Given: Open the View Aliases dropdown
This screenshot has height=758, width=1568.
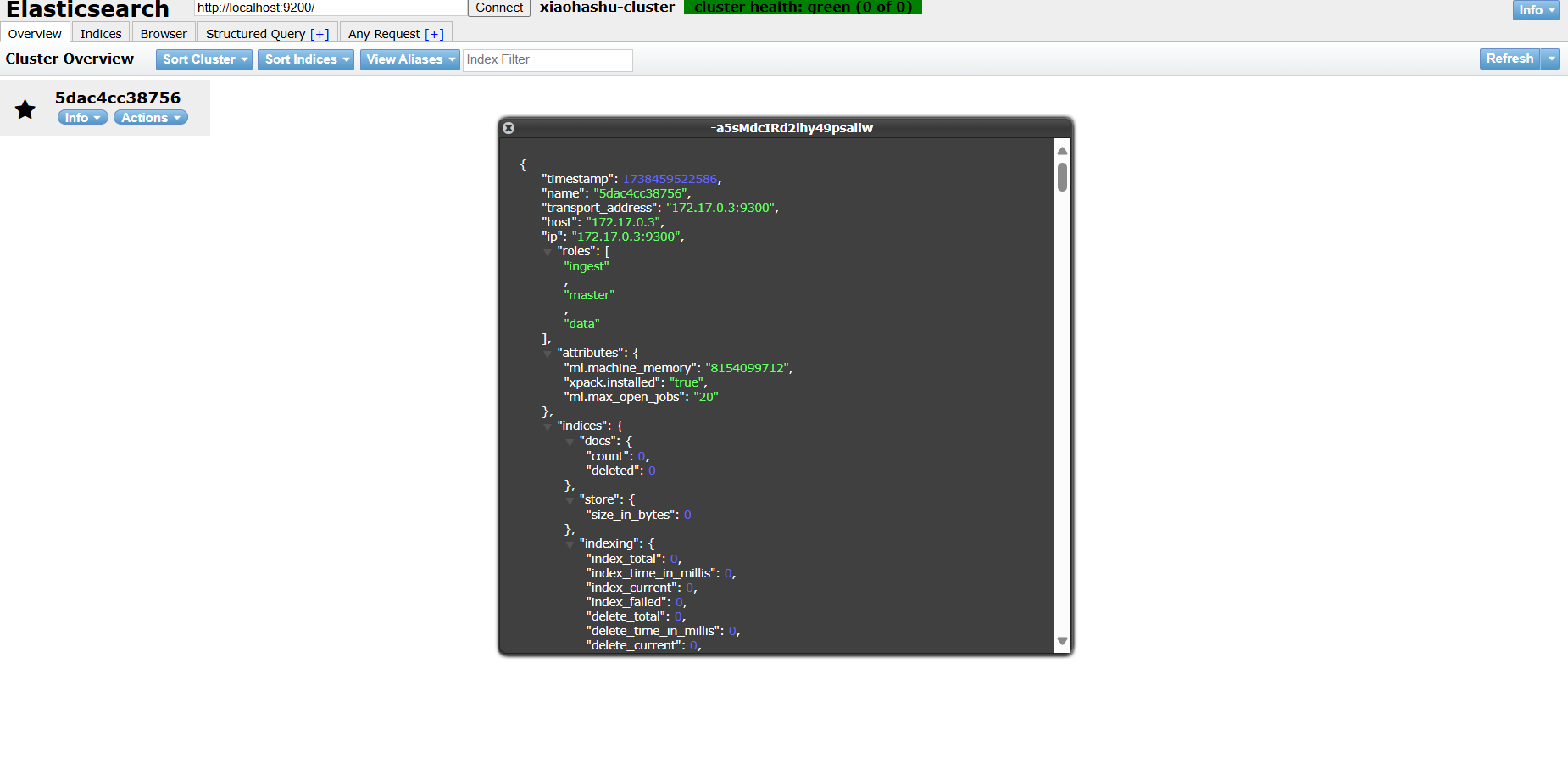Looking at the screenshot, I should 410,59.
